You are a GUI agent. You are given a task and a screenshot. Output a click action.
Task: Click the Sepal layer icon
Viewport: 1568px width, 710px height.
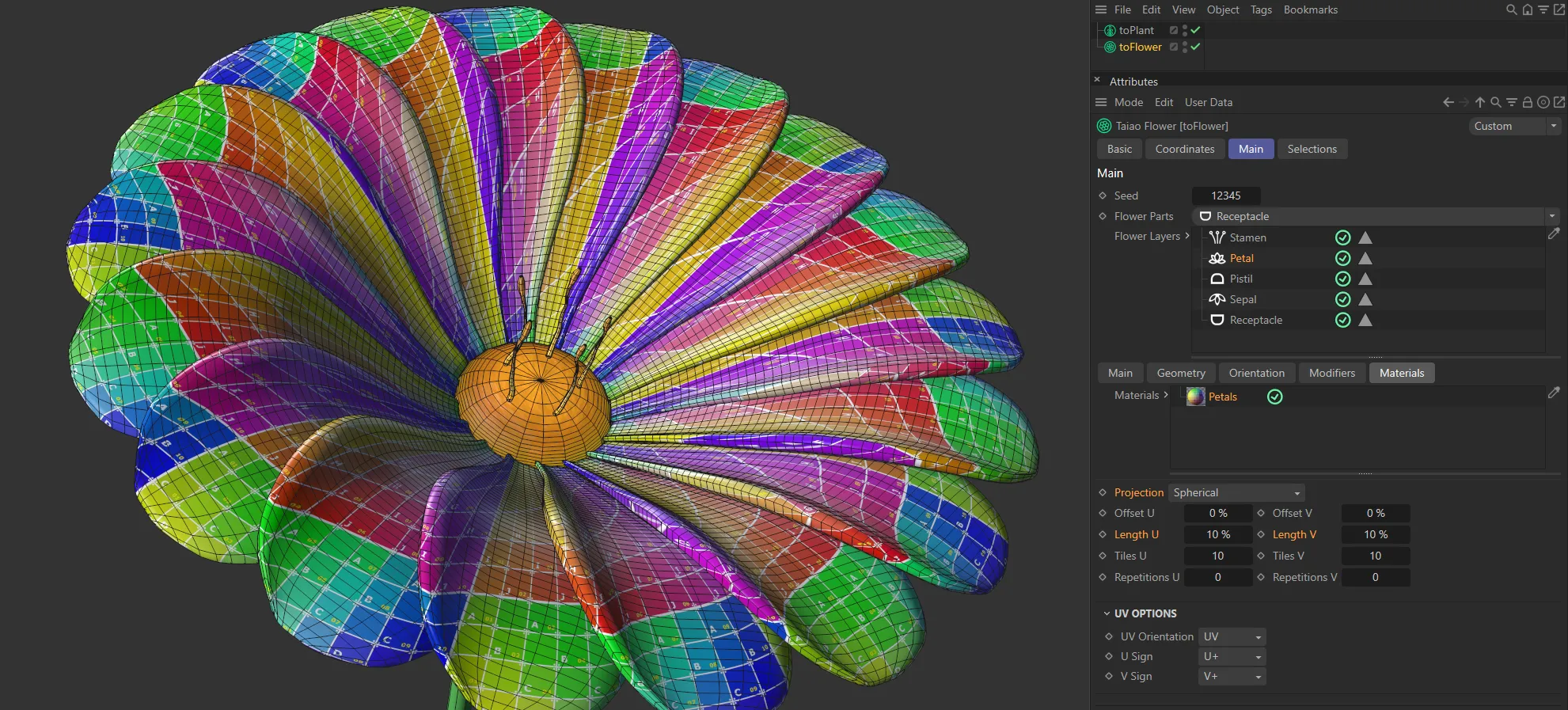point(1217,299)
